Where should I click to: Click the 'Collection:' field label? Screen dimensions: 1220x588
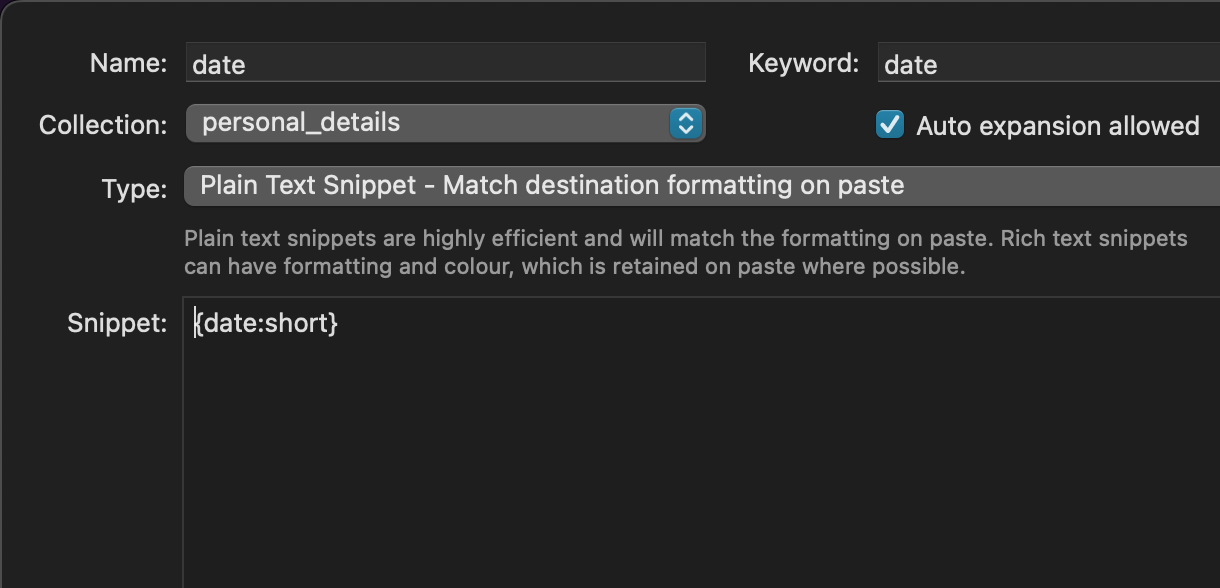(103, 125)
